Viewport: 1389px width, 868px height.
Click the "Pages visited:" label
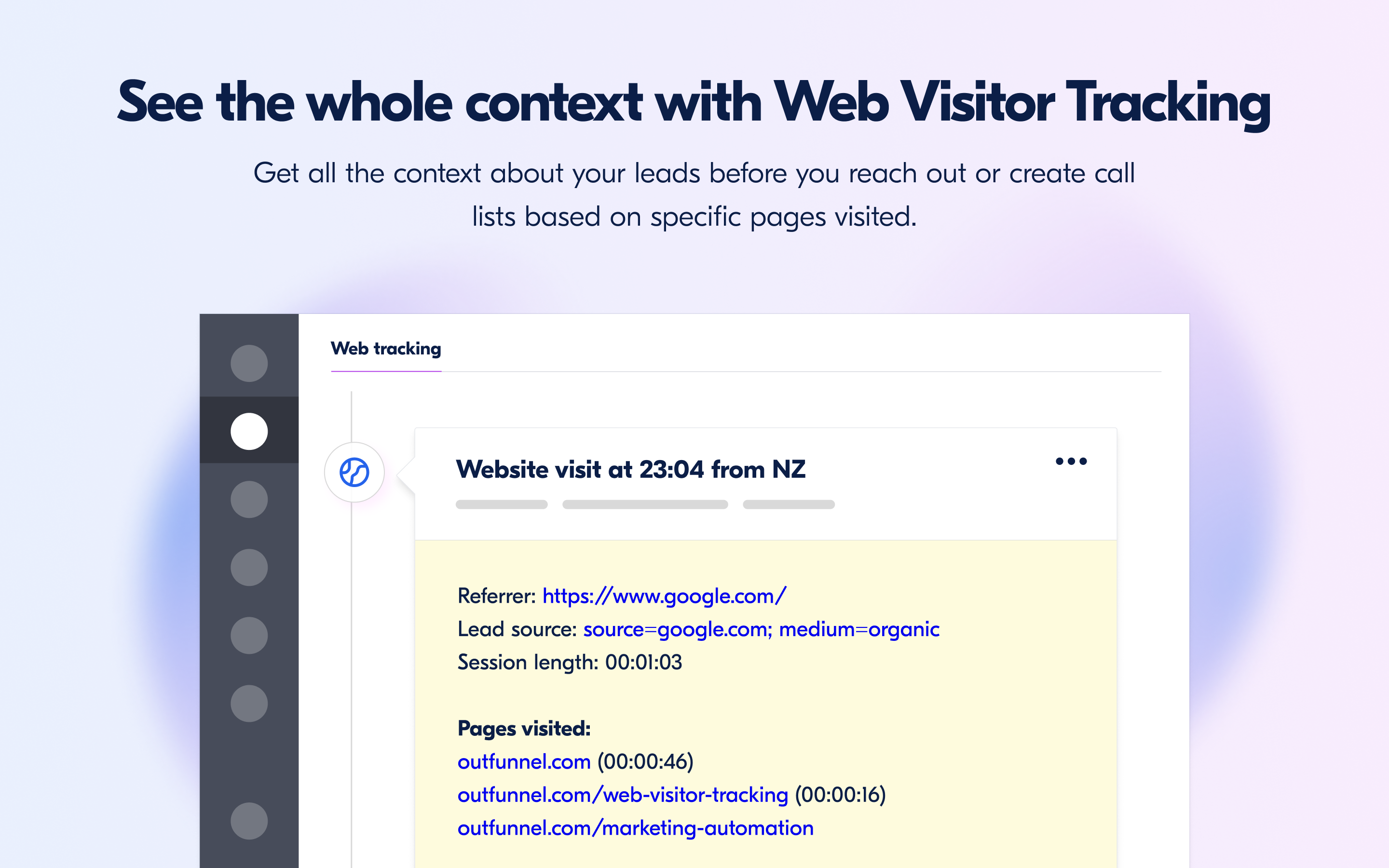pos(524,729)
